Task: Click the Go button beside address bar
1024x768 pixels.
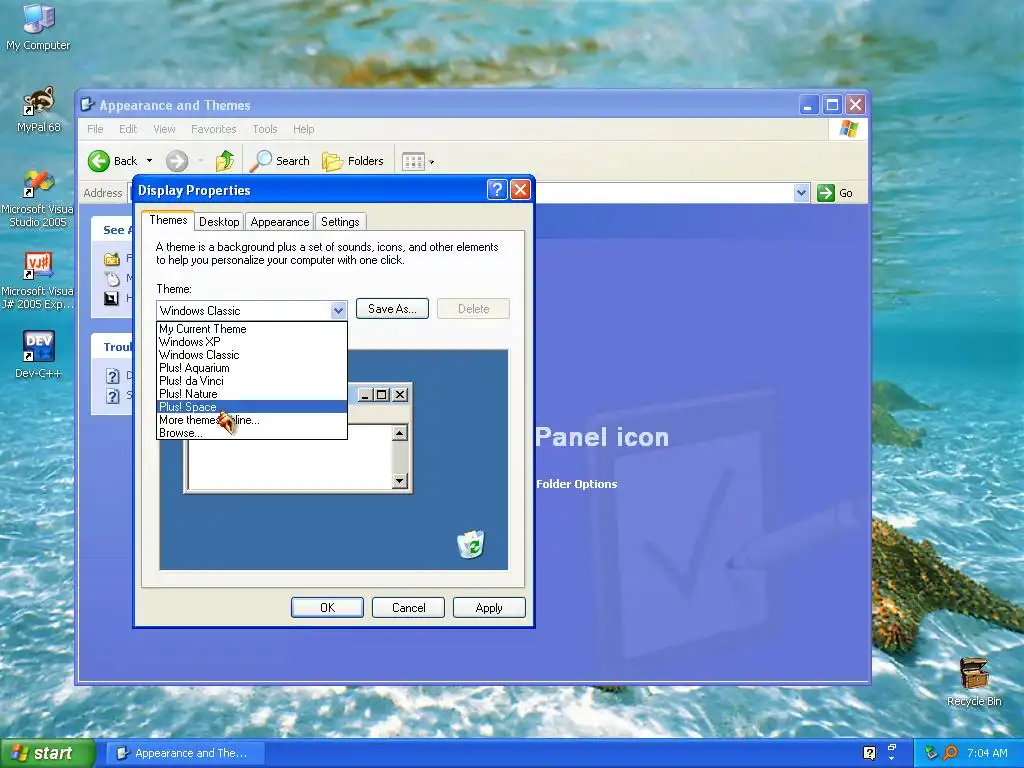Action: 835,193
